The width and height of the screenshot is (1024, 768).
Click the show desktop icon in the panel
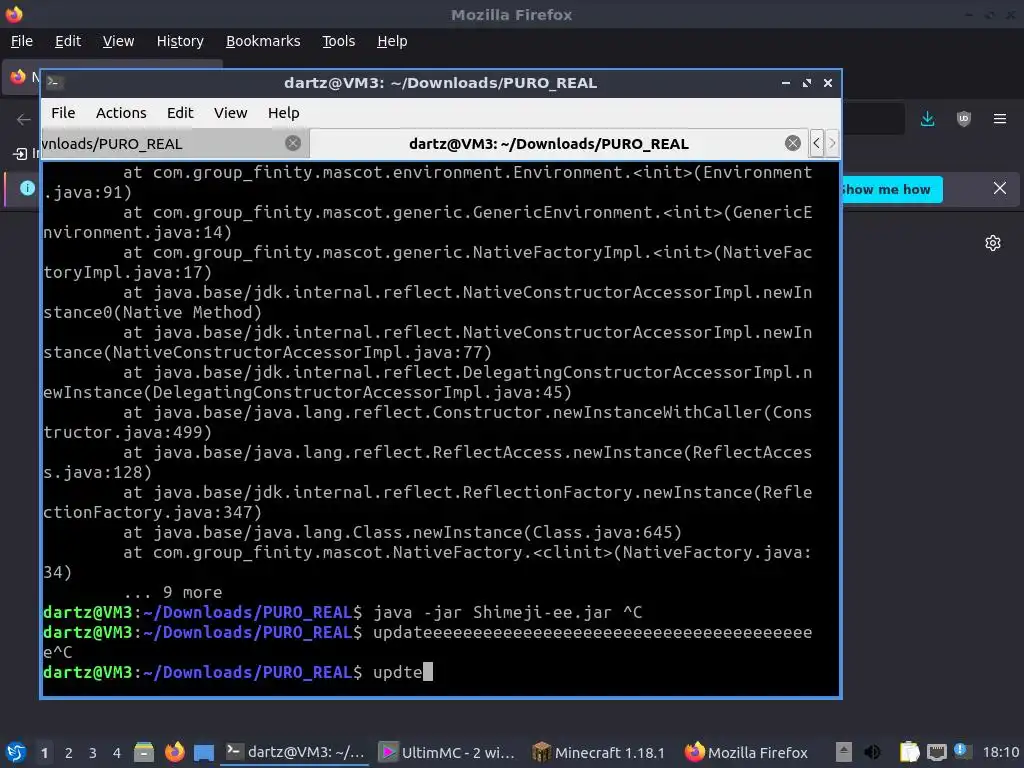click(x=204, y=752)
